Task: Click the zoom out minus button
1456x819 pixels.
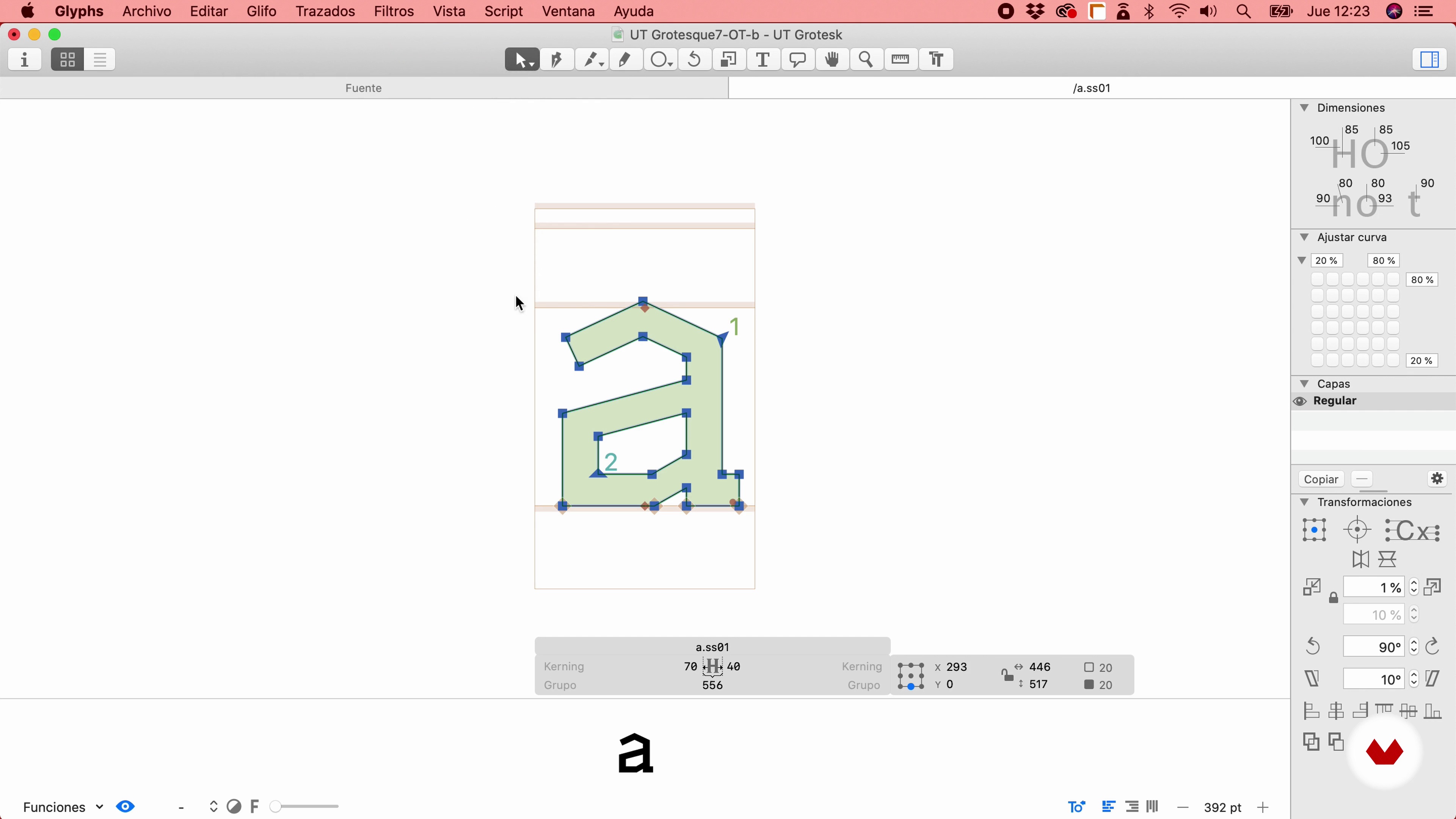Action: tap(1183, 808)
